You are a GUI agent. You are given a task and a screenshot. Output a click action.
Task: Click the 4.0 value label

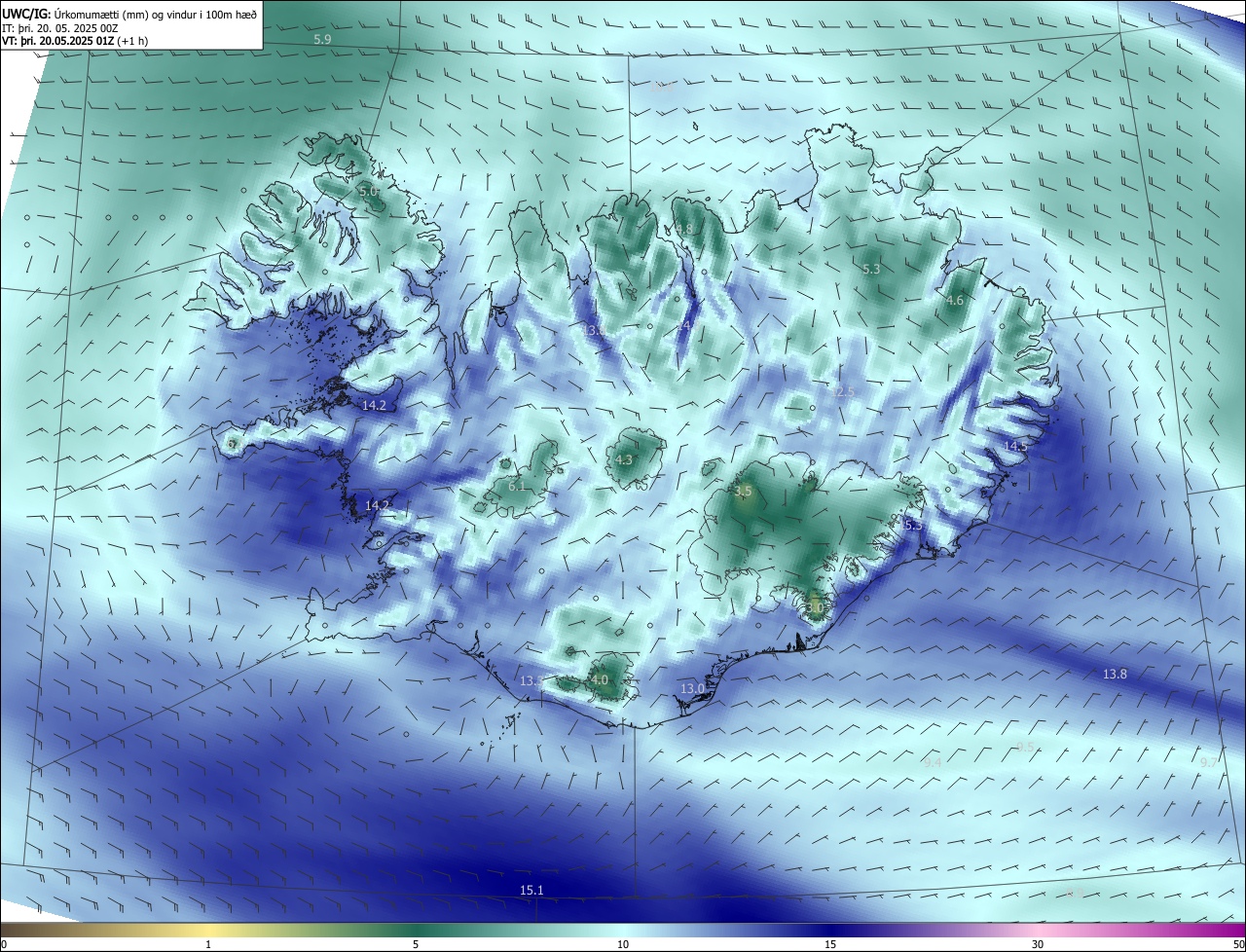click(x=599, y=680)
